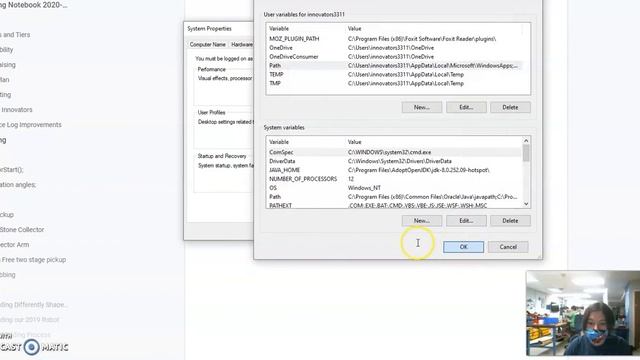Image resolution: width=640 pixels, height=360 pixels.
Task: Click Delete button under System variables
Action: (x=510, y=220)
